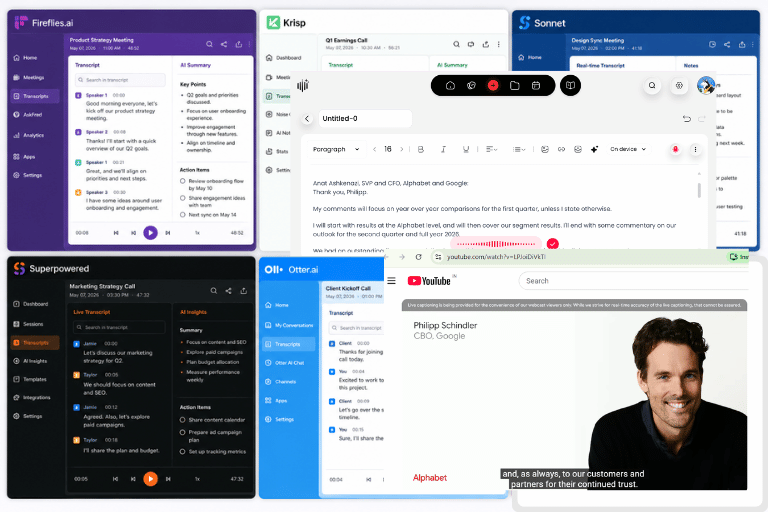
Task: Open the folder icon in the black toolbar
Action: pos(514,85)
